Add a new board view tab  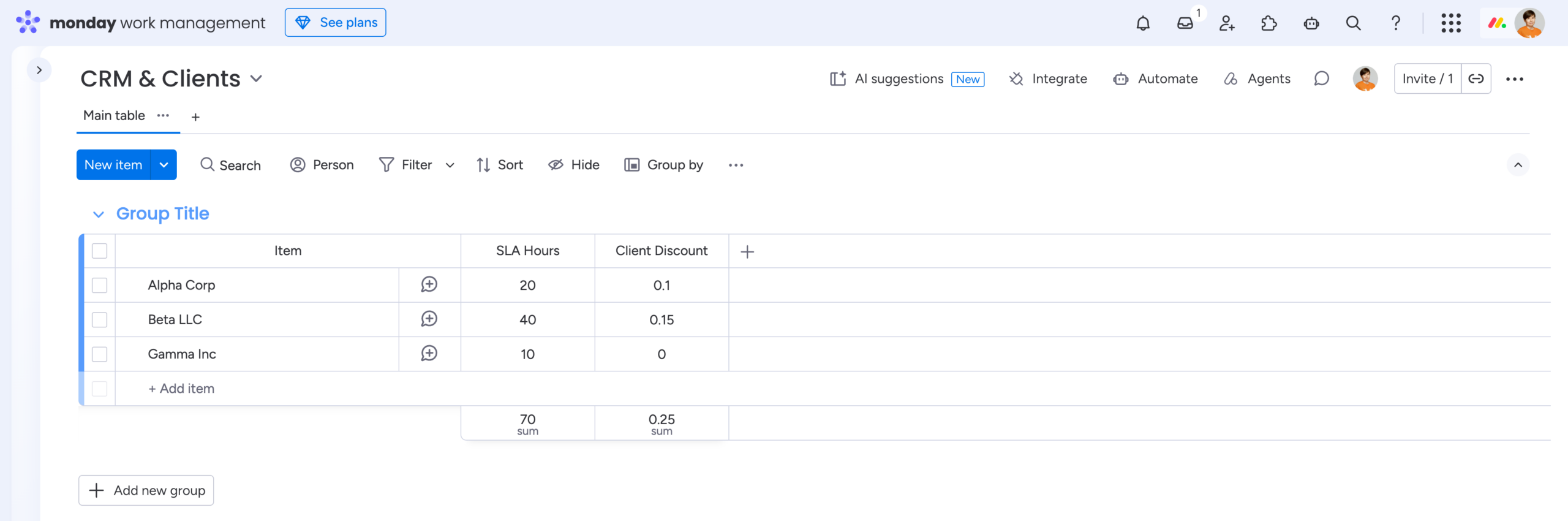click(x=195, y=117)
